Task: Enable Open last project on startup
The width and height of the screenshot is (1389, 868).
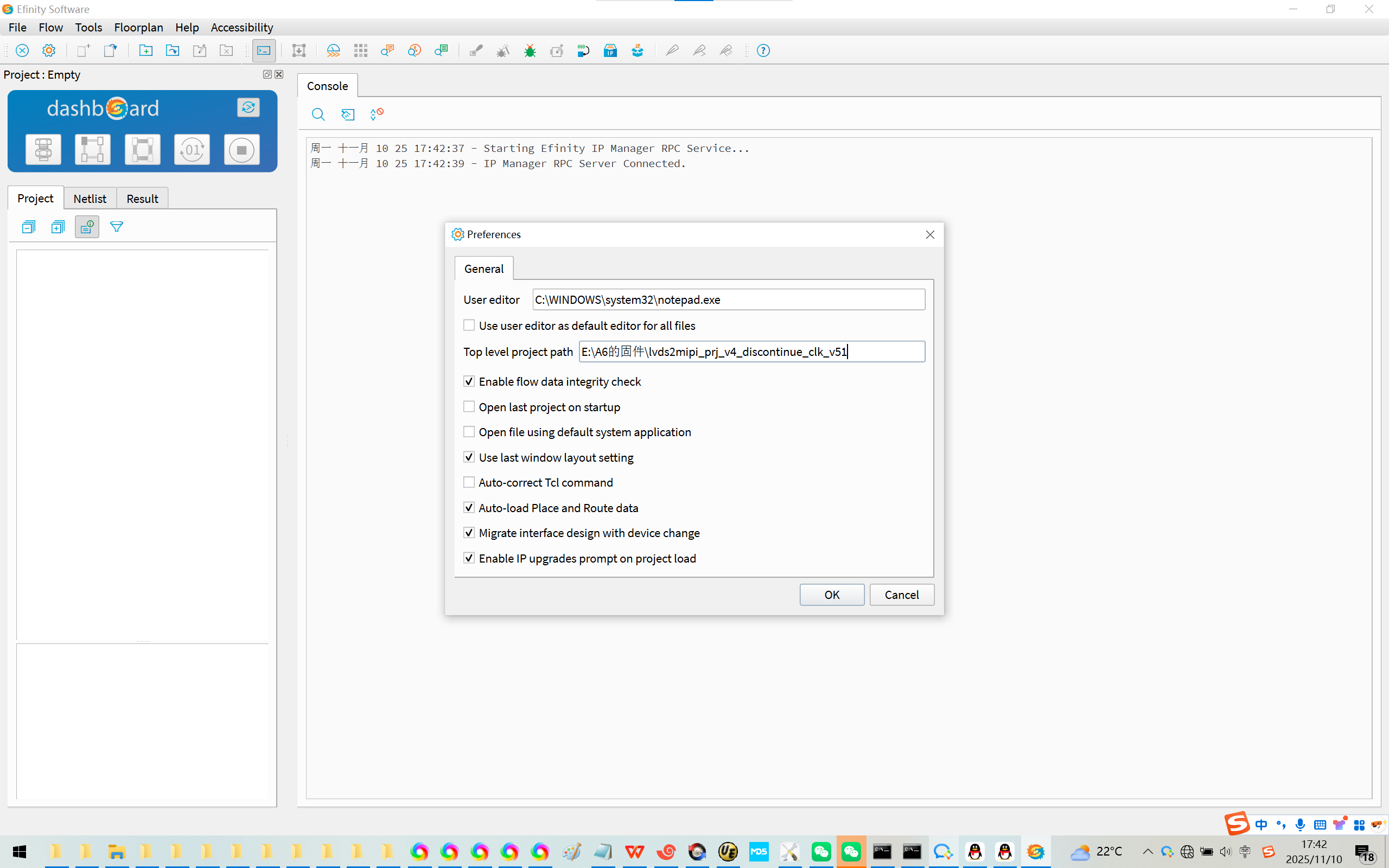Action: (469, 407)
